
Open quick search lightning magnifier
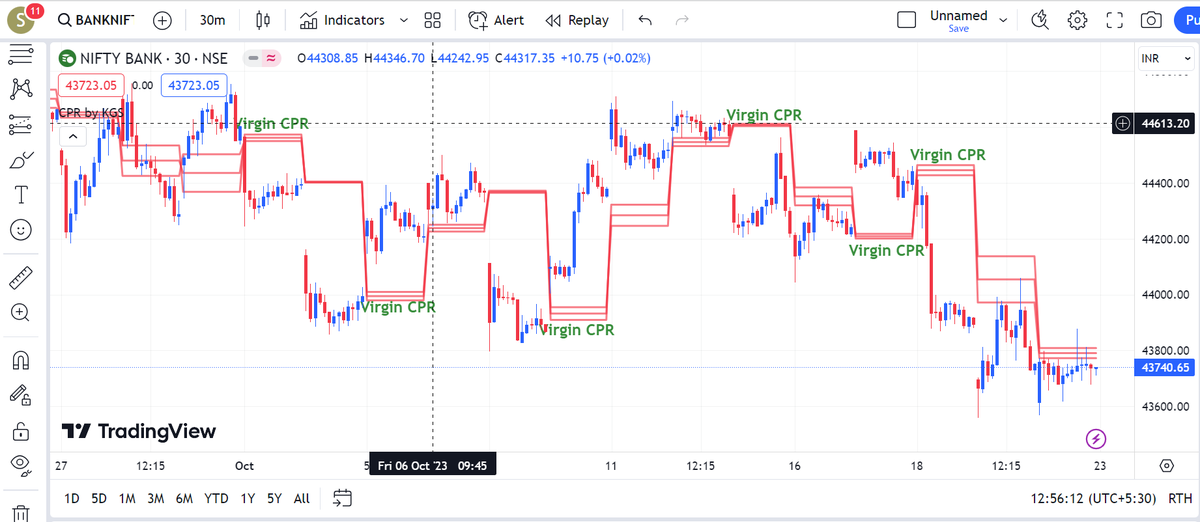click(x=1041, y=20)
